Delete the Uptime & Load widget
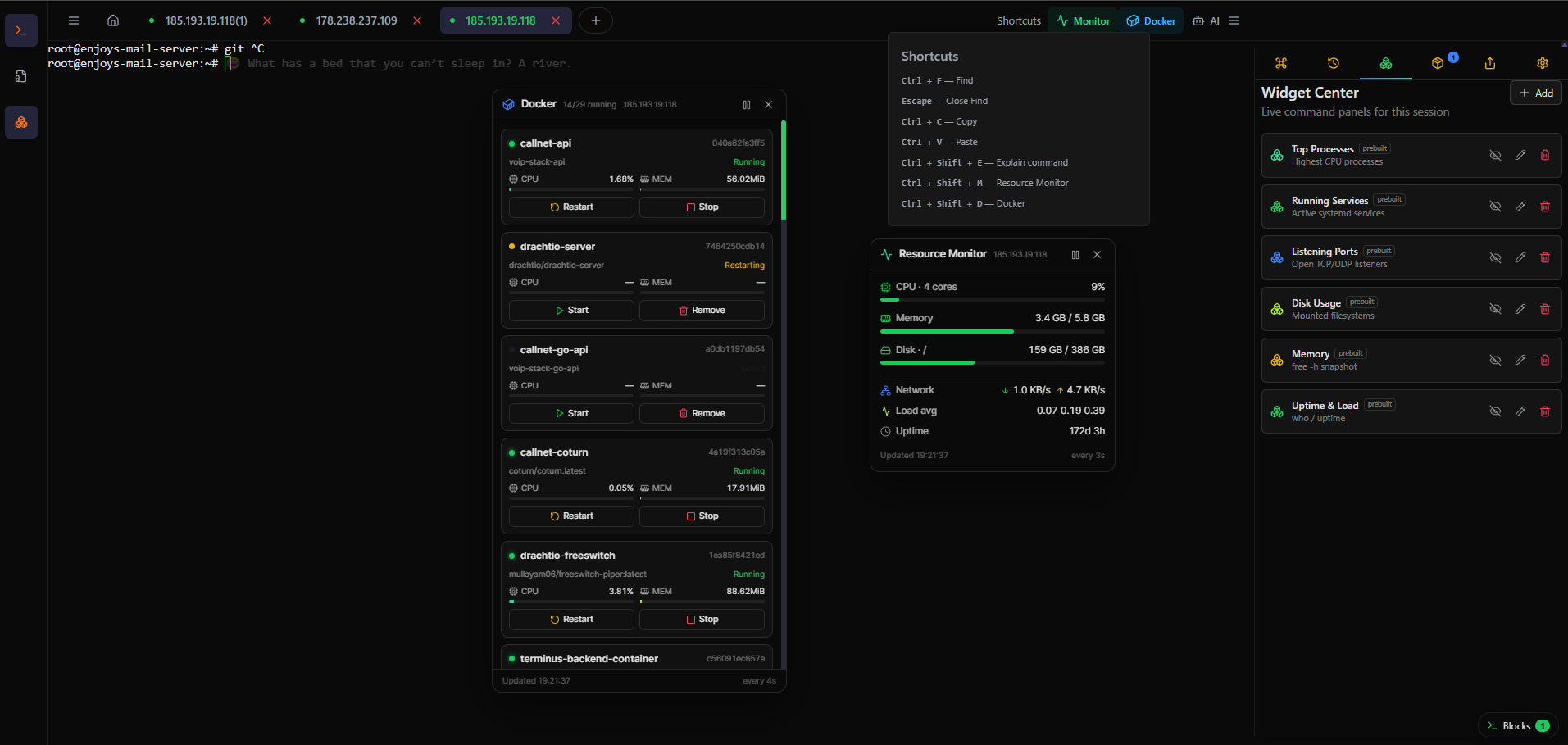 [x=1545, y=411]
